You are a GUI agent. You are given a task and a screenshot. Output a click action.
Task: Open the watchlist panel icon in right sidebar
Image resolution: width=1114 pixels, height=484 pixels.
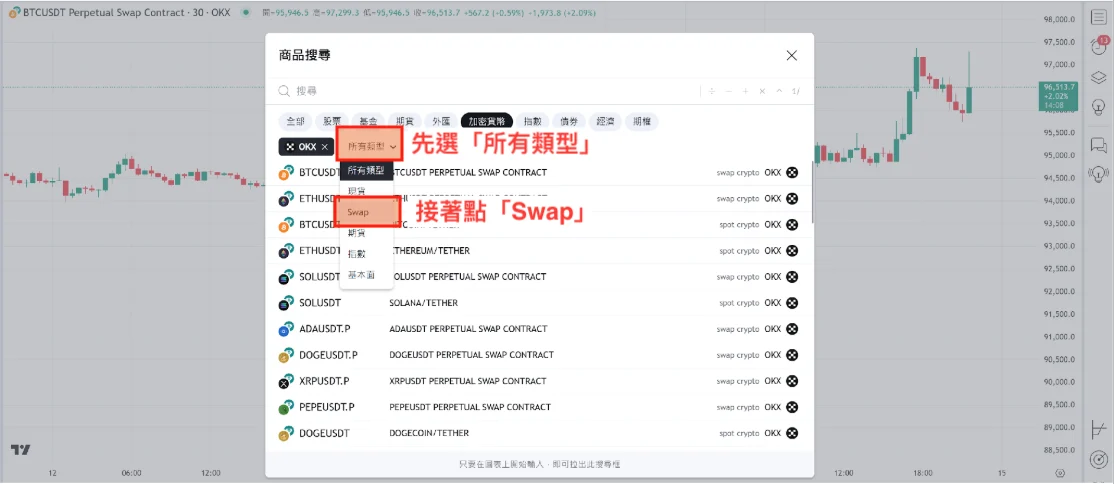(x=1098, y=18)
